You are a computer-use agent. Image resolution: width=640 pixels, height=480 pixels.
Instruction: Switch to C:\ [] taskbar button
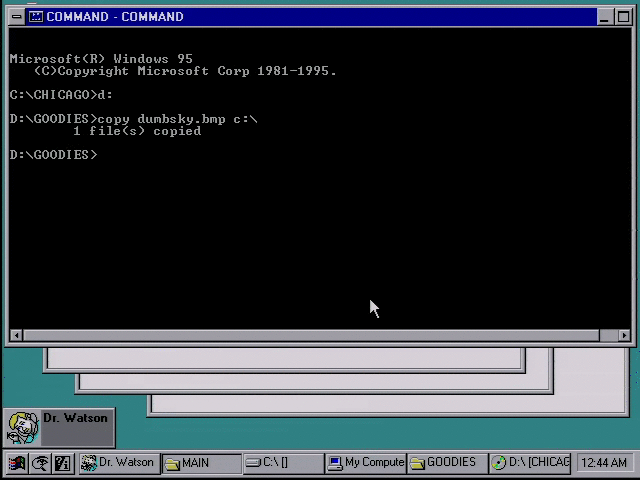pyautogui.click(x=284, y=463)
